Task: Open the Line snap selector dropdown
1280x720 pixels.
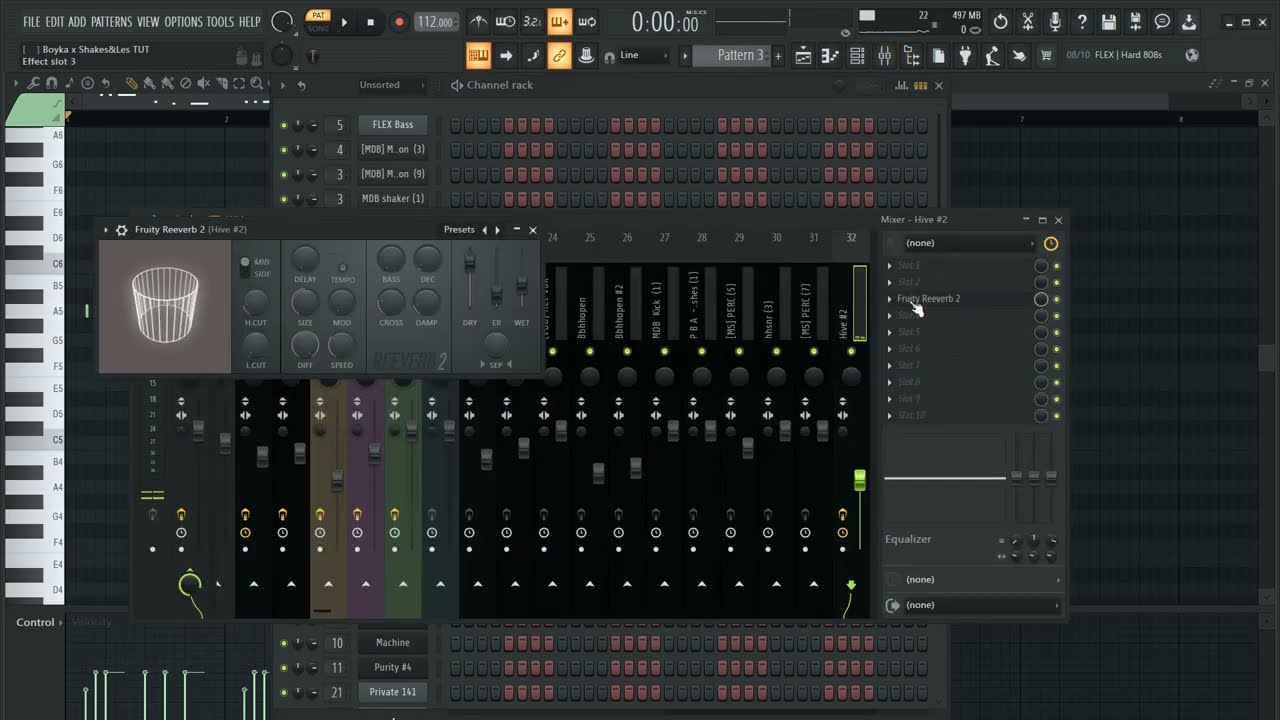Action: tap(645, 56)
